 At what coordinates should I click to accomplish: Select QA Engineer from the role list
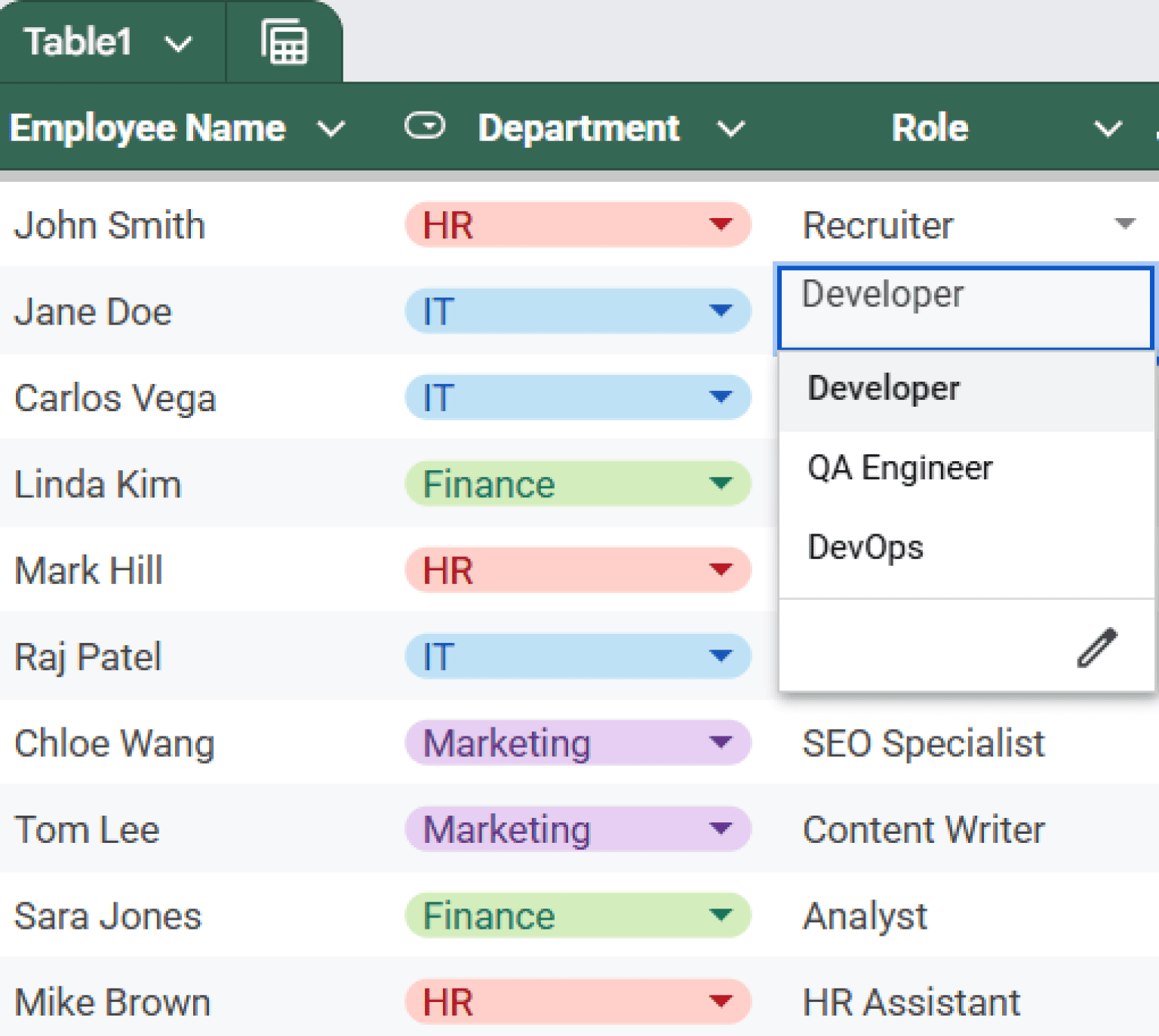pos(900,468)
